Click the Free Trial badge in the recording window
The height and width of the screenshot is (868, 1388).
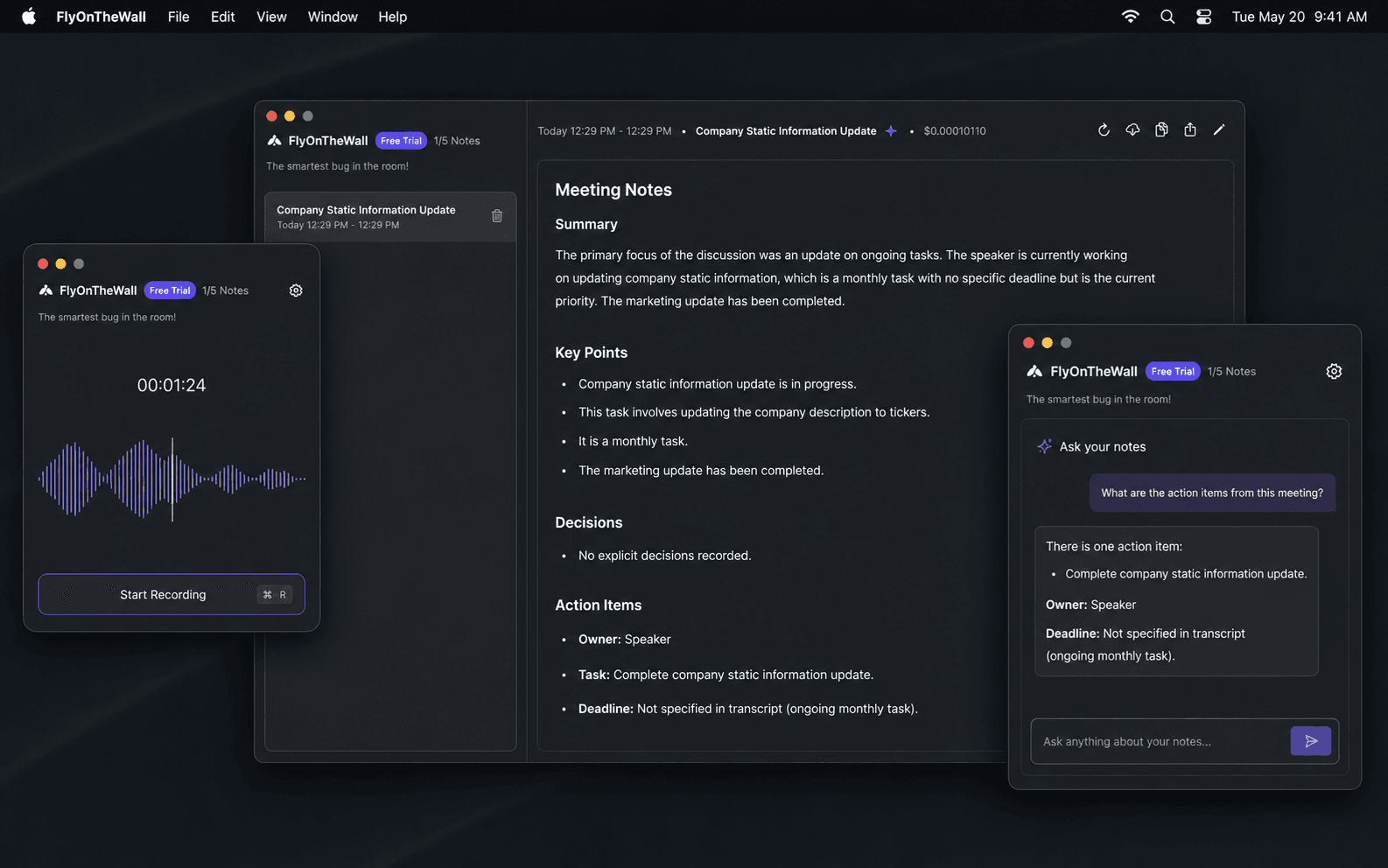(x=170, y=290)
